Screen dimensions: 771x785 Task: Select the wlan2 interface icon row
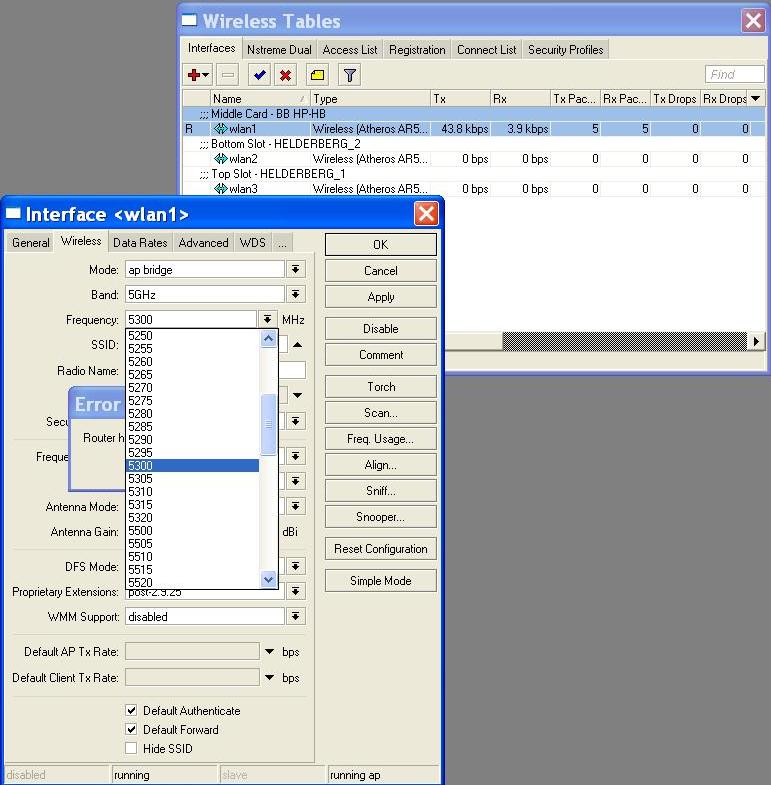[474, 159]
